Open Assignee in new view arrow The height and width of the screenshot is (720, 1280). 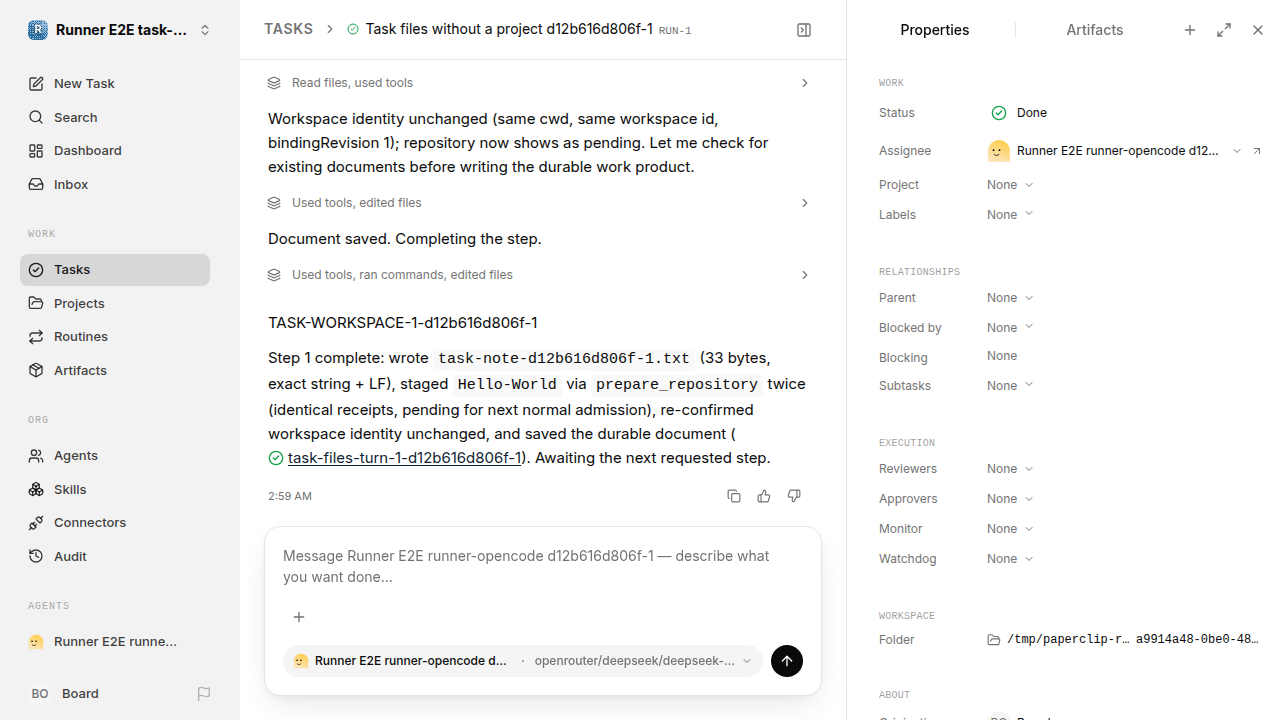[1257, 151]
